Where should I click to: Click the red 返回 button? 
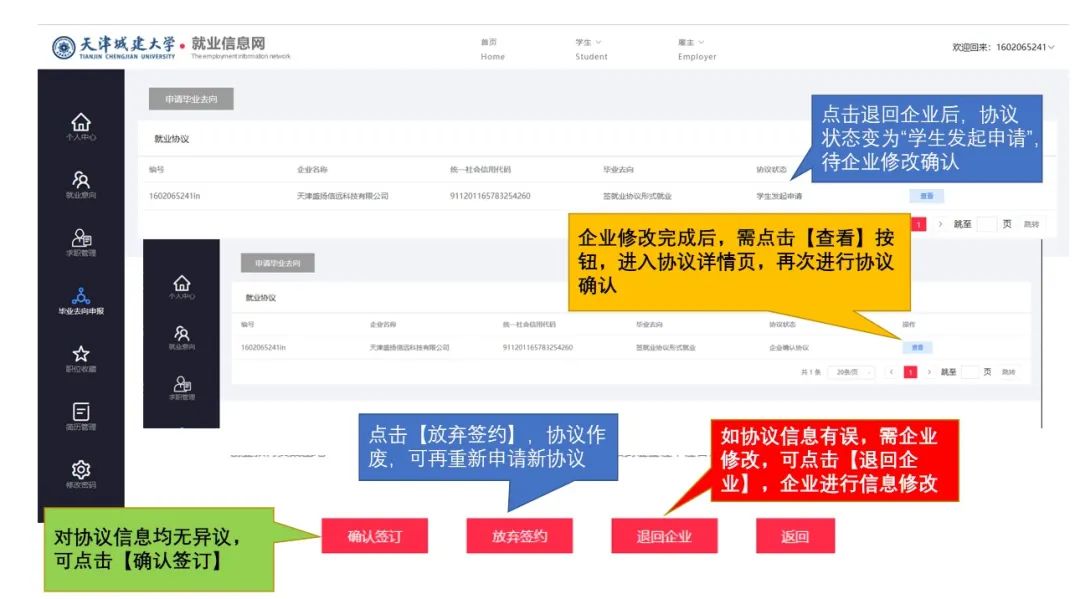[794, 536]
